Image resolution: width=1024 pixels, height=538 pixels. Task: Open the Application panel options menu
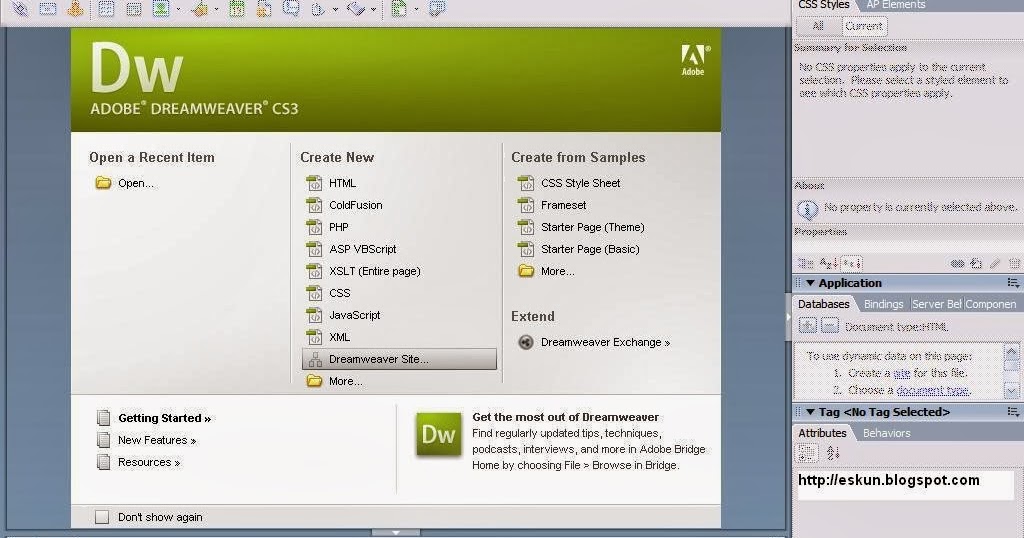[x=1013, y=283]
